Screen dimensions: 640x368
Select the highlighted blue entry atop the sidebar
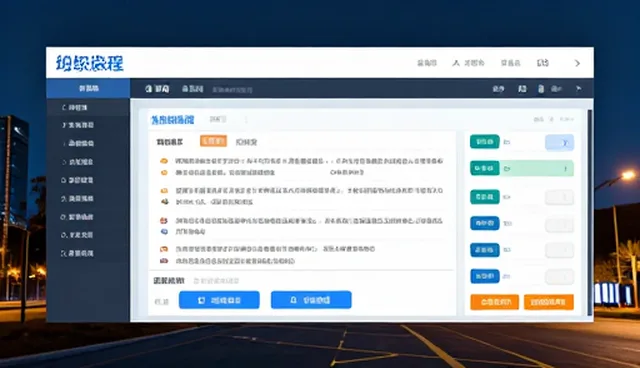88,89
